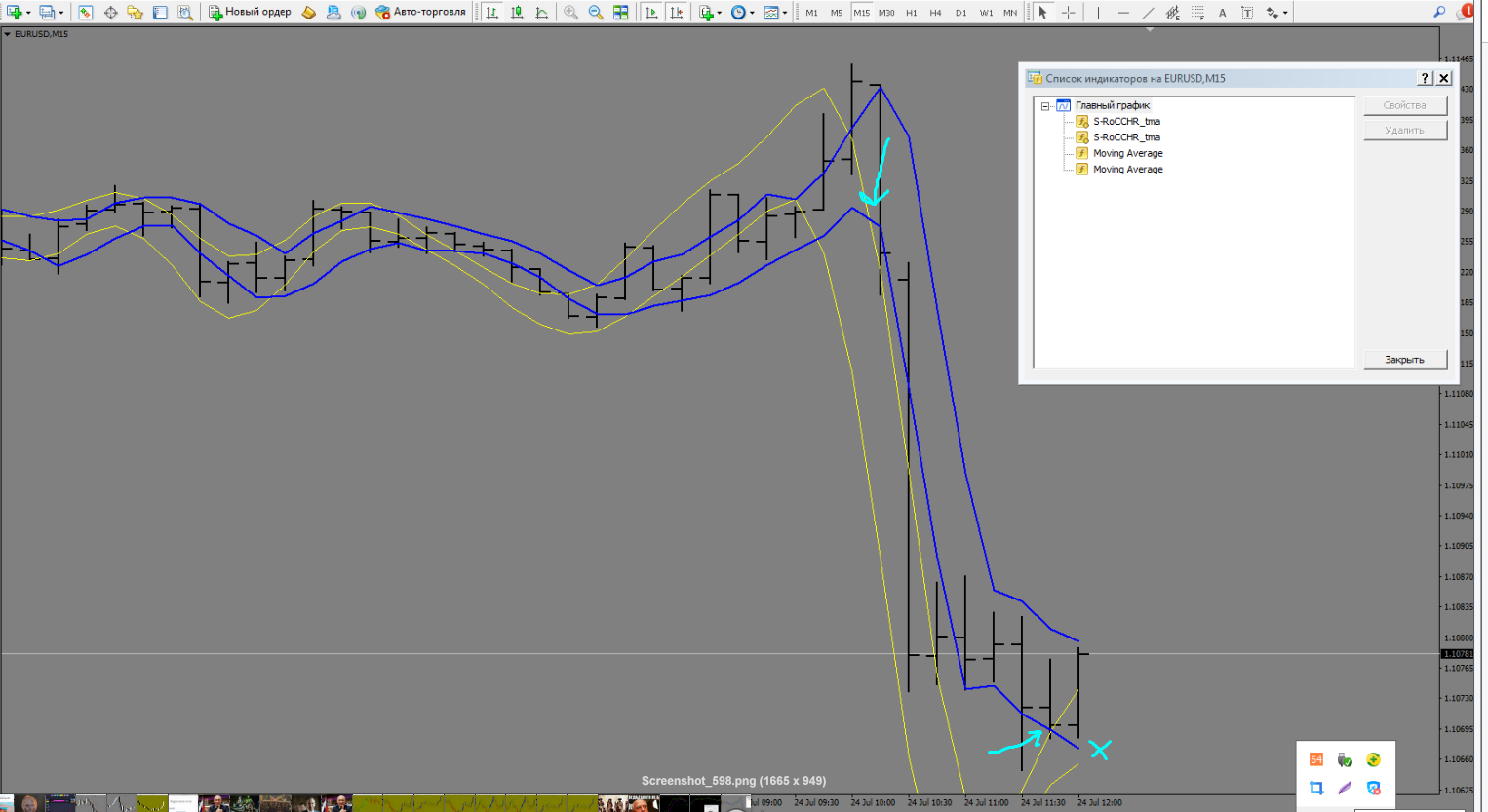Select the text label tool (T icon)
The width and height of the screenshot is (1488, 812).
tap(1246, 13)
